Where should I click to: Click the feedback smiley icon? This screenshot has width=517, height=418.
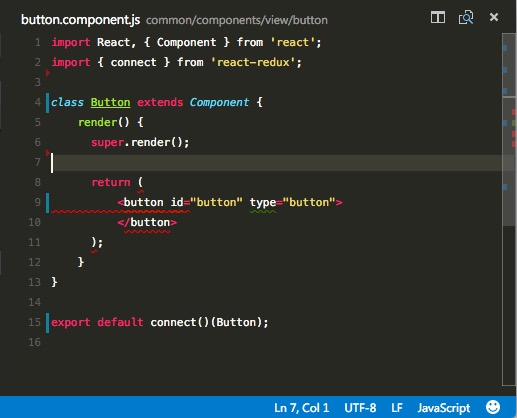[493, 407]
